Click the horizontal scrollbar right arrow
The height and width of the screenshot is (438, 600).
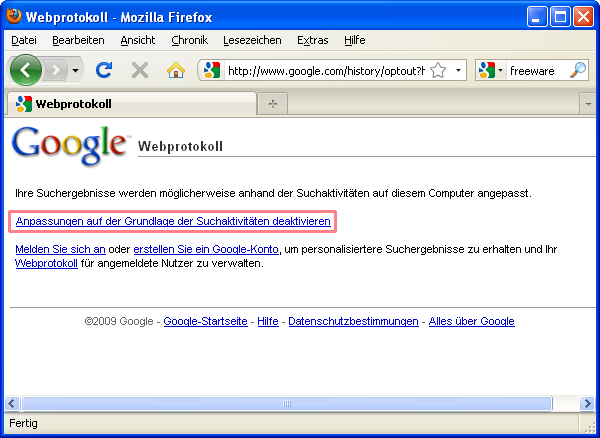point(587,403)
